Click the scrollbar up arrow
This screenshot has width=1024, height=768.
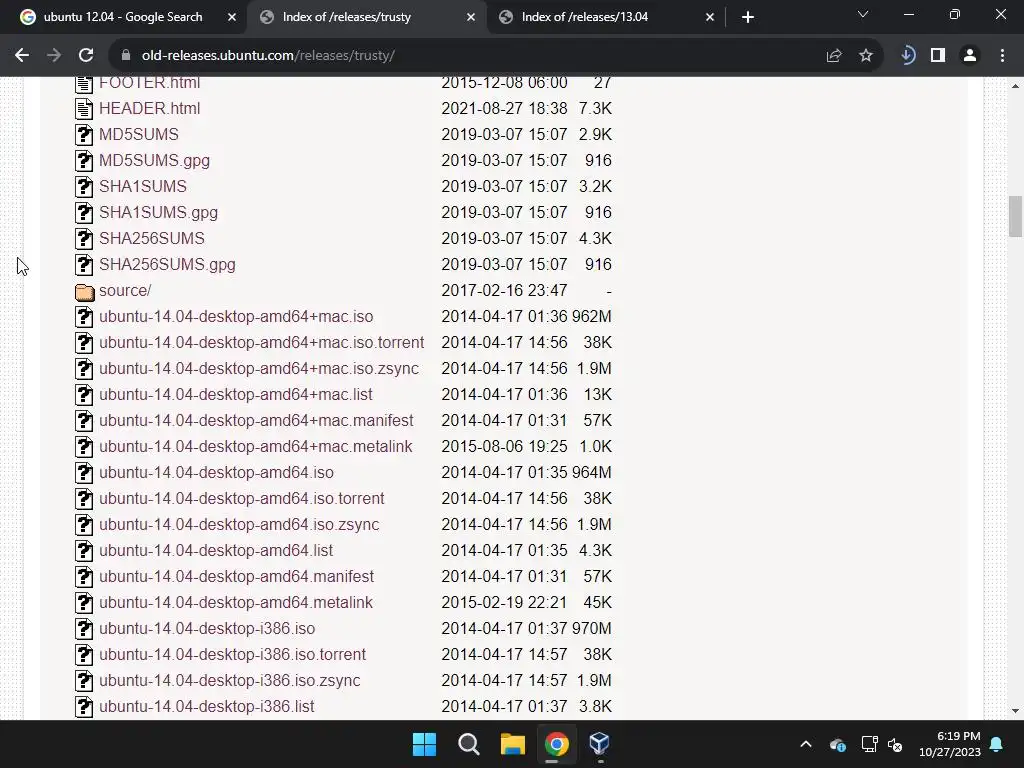[x=1016, y=86]
